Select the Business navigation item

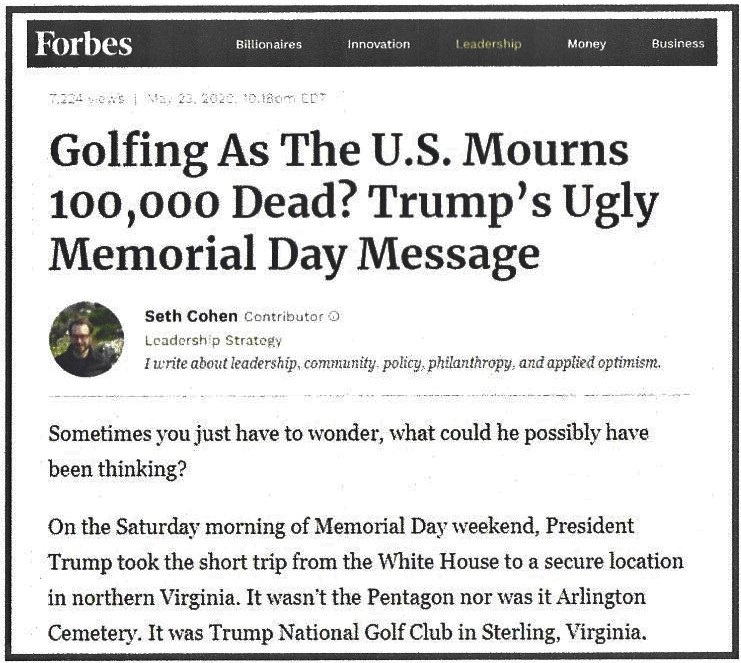(x=677, y=44)
